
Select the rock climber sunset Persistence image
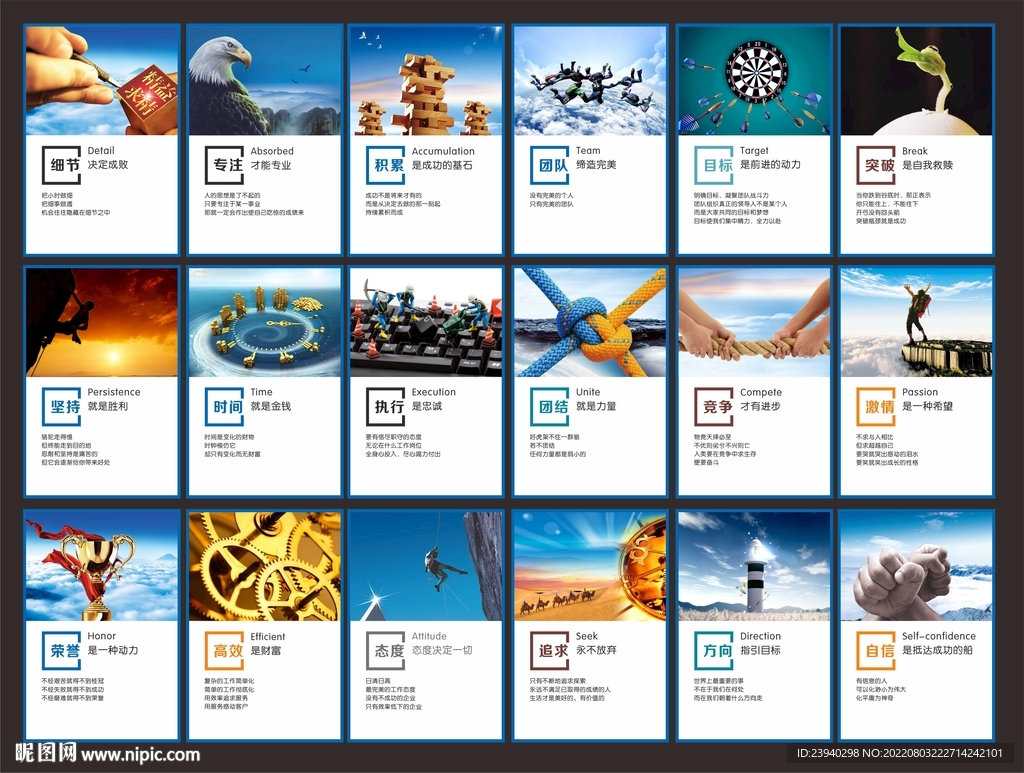[102, 322]
